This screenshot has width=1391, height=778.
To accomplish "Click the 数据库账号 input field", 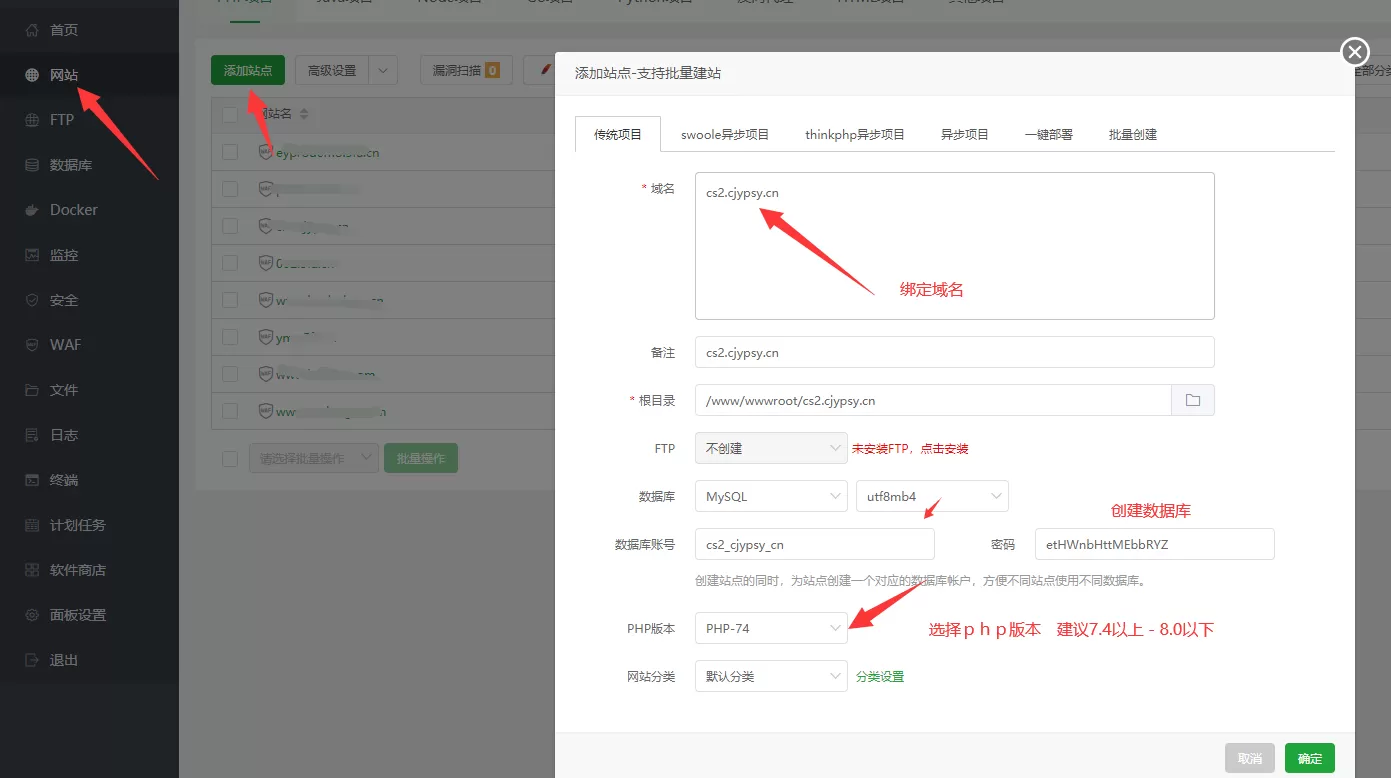I will [815, 544].
